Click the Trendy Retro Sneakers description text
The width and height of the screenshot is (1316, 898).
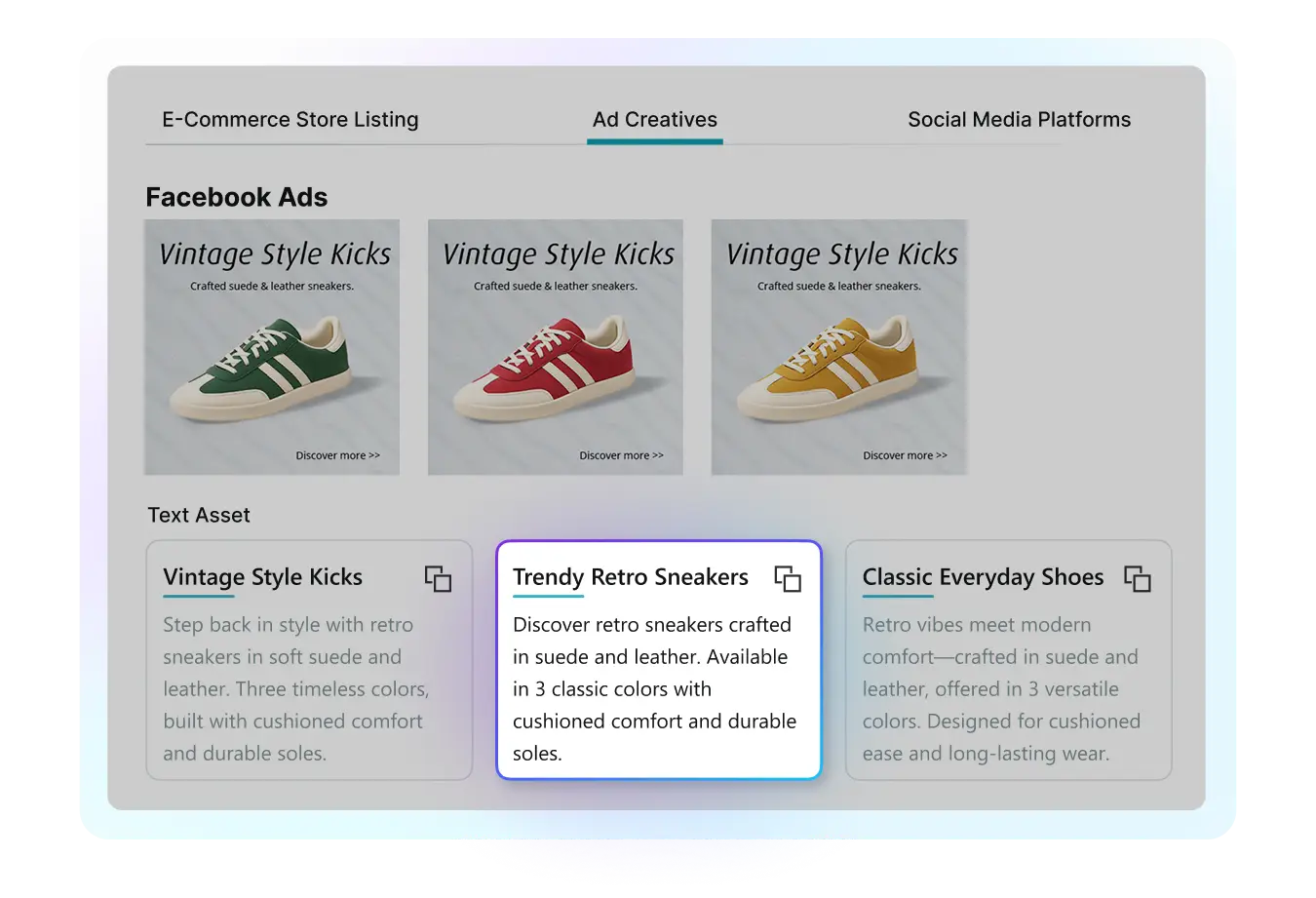(654, 688)
